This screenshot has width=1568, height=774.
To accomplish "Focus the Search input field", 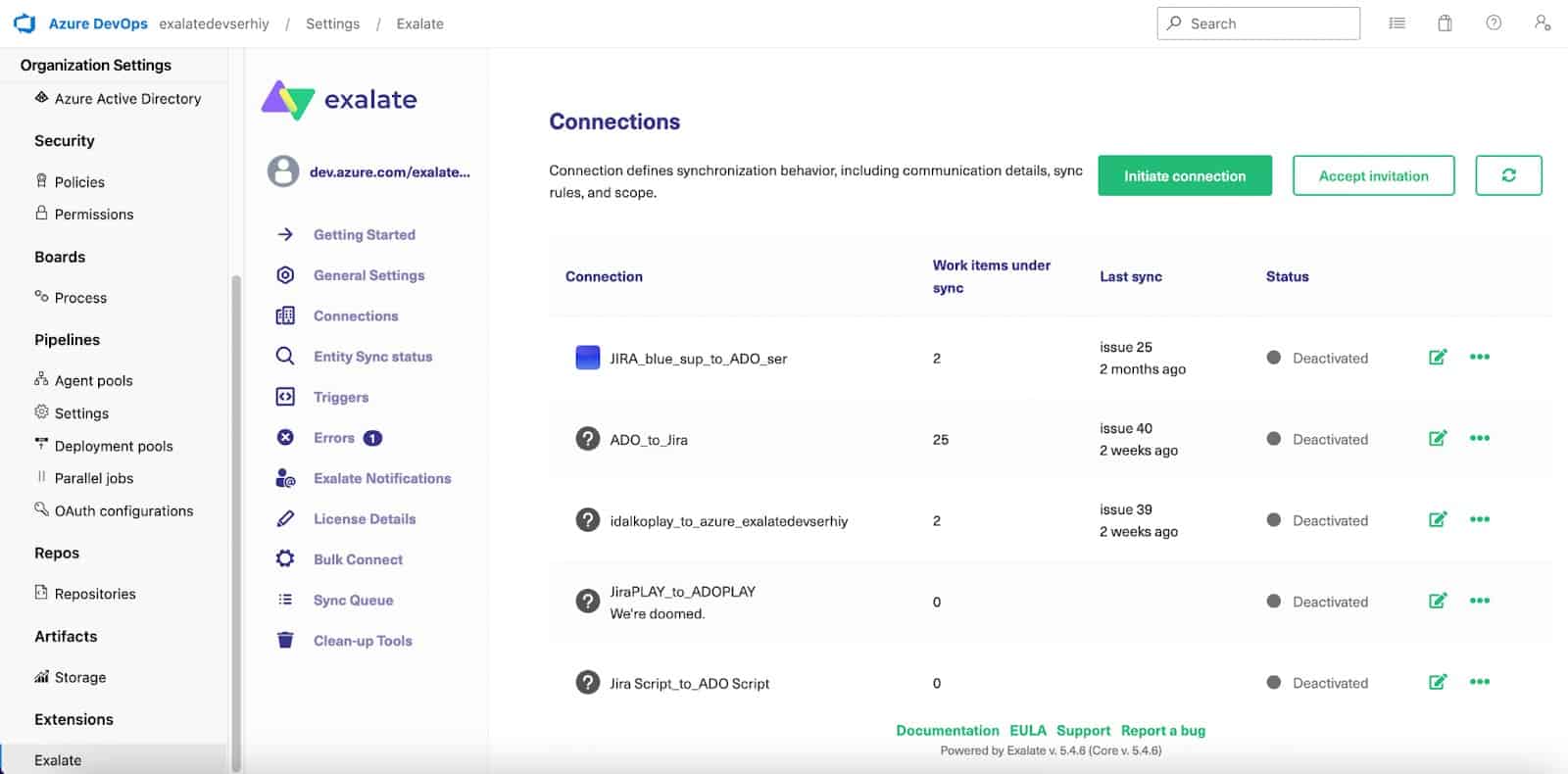I will pyautogui.click(x=1258, y=24).
